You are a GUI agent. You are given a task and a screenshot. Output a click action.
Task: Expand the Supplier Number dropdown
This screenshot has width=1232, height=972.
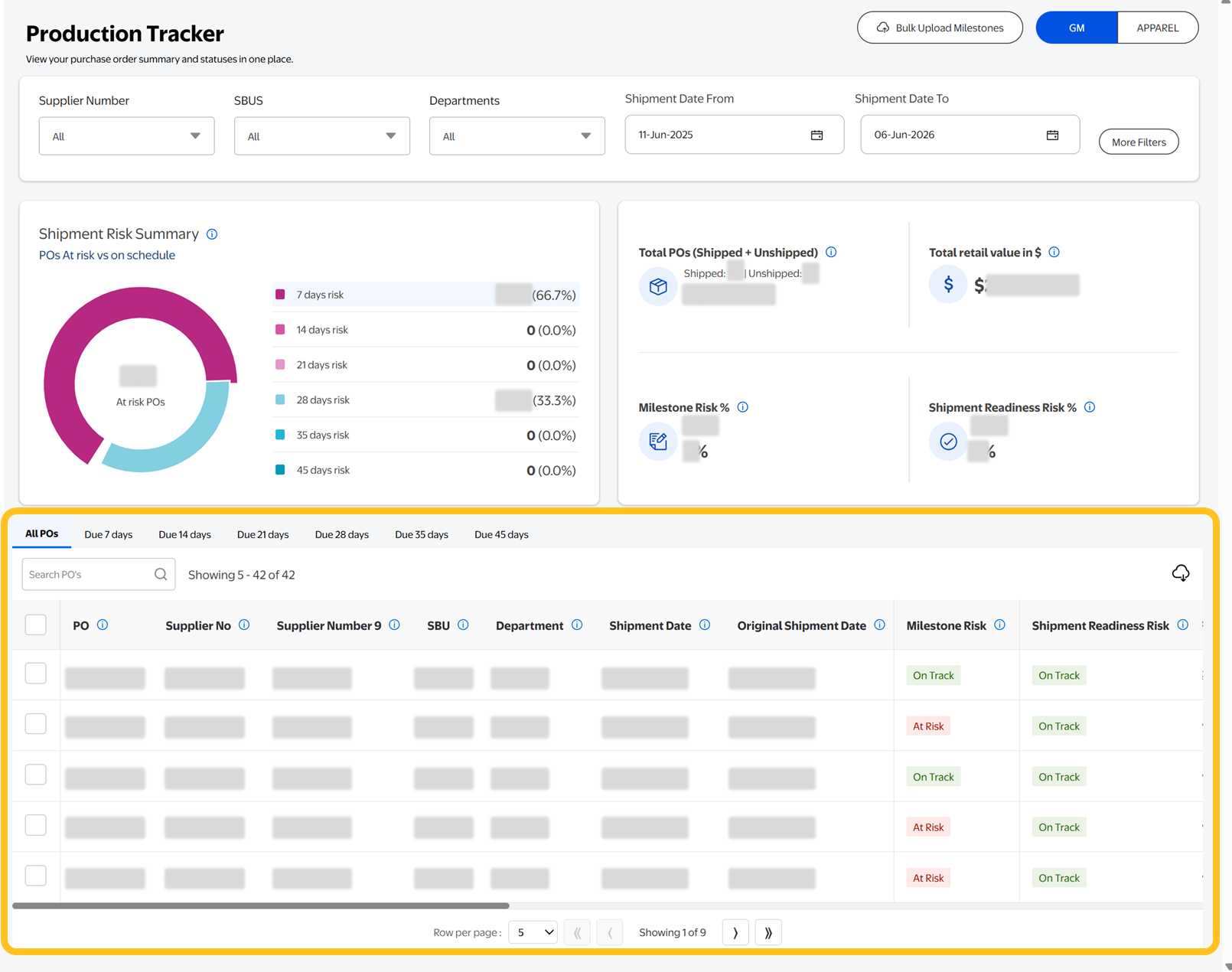pos(126,136)
